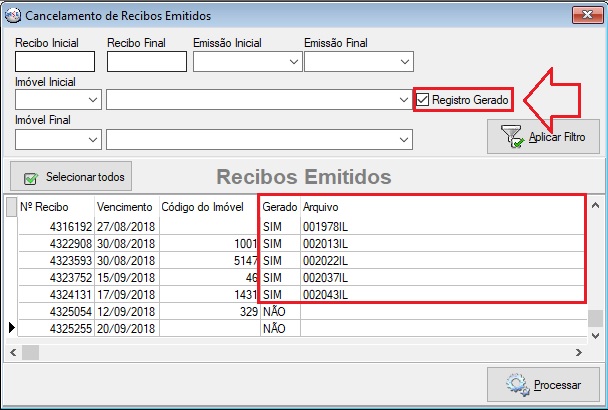Screen dimensions: 608x410
Task: Click the due date 15/09/2018
Action: pyautogui.click(x=126, y=278)
